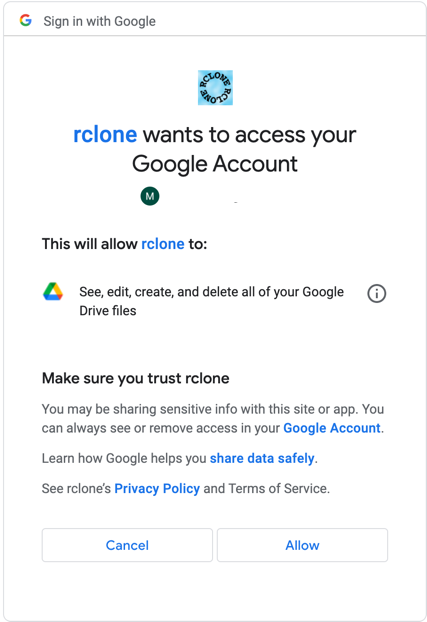Click the Google G logo icon
The width and height of the screenshot is (427, 622).
pos(26,20)
